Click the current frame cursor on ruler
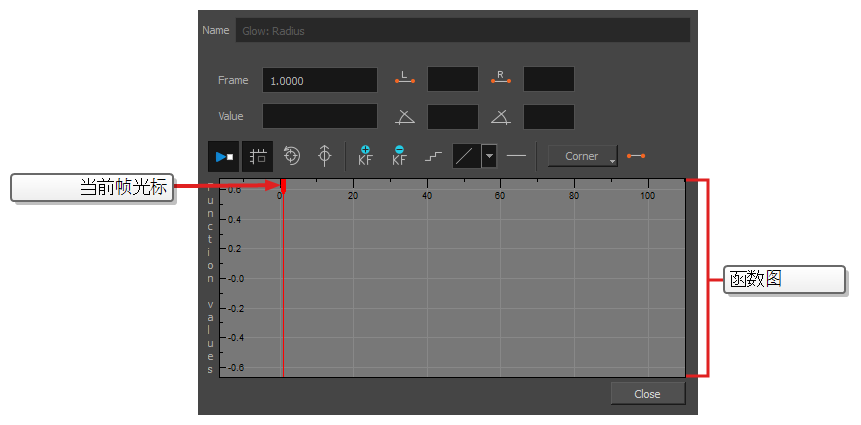The width and height of the screenshot is (861, 425). (283, 186)
